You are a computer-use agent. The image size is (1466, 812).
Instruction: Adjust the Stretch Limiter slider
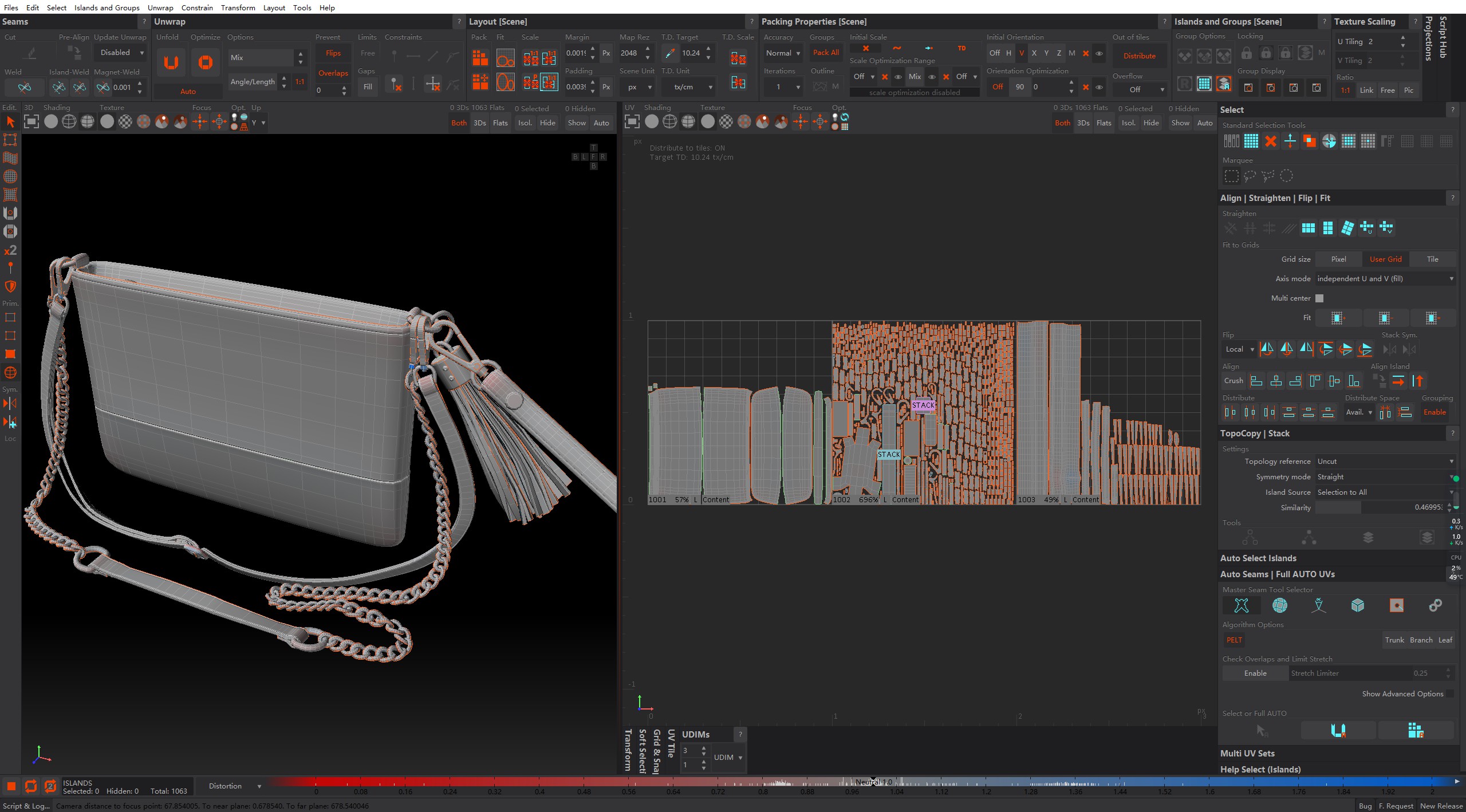tap(1366, 673)
